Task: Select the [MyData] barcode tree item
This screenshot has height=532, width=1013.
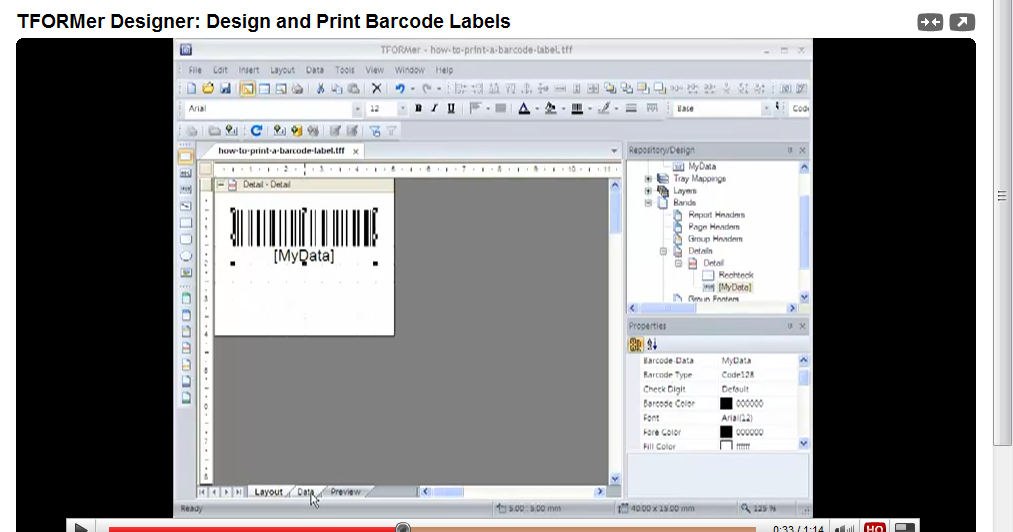Action: (x=735, y=287)
